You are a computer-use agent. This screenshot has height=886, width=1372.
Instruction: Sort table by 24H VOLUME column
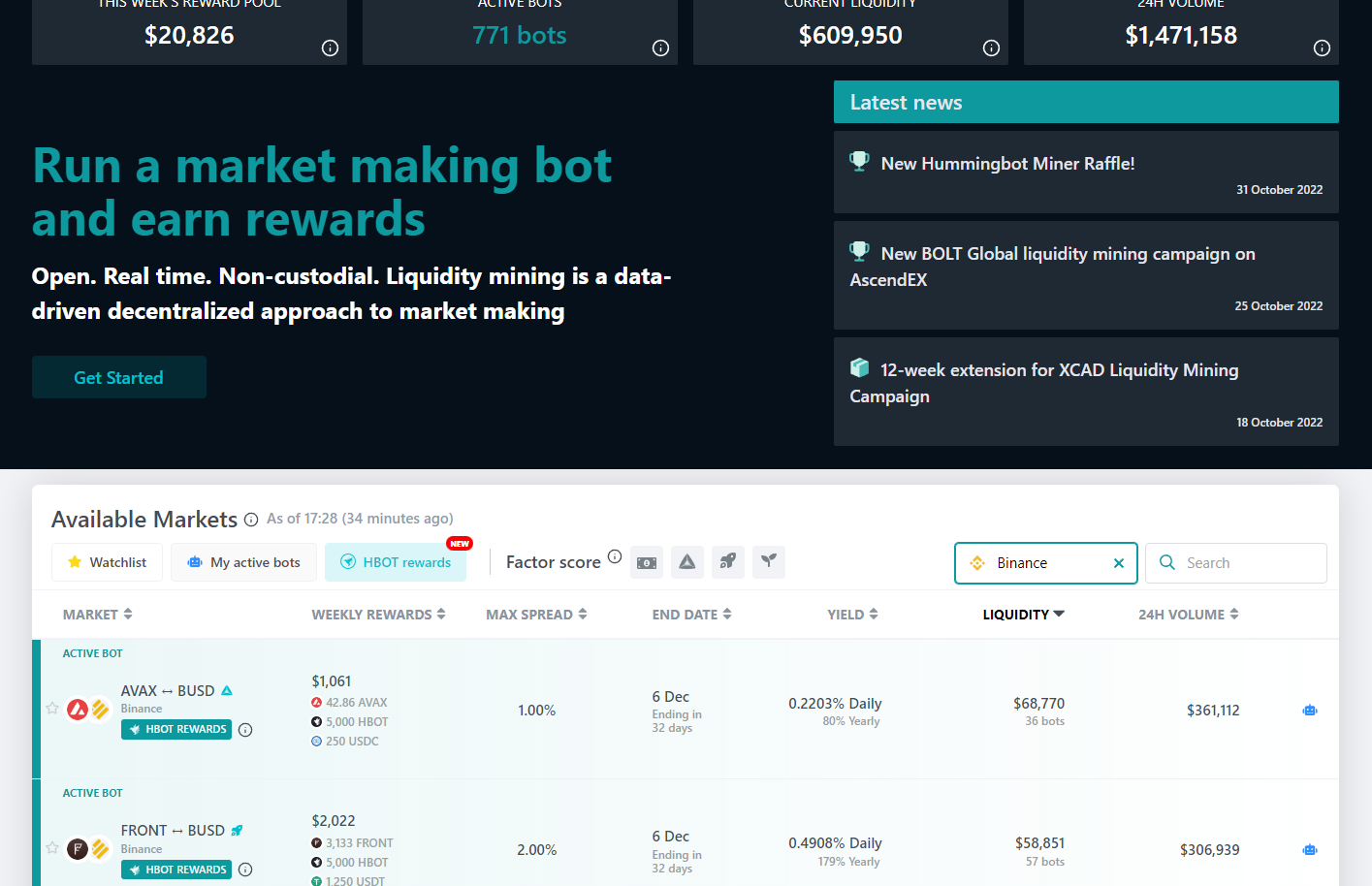point(1188,615)
